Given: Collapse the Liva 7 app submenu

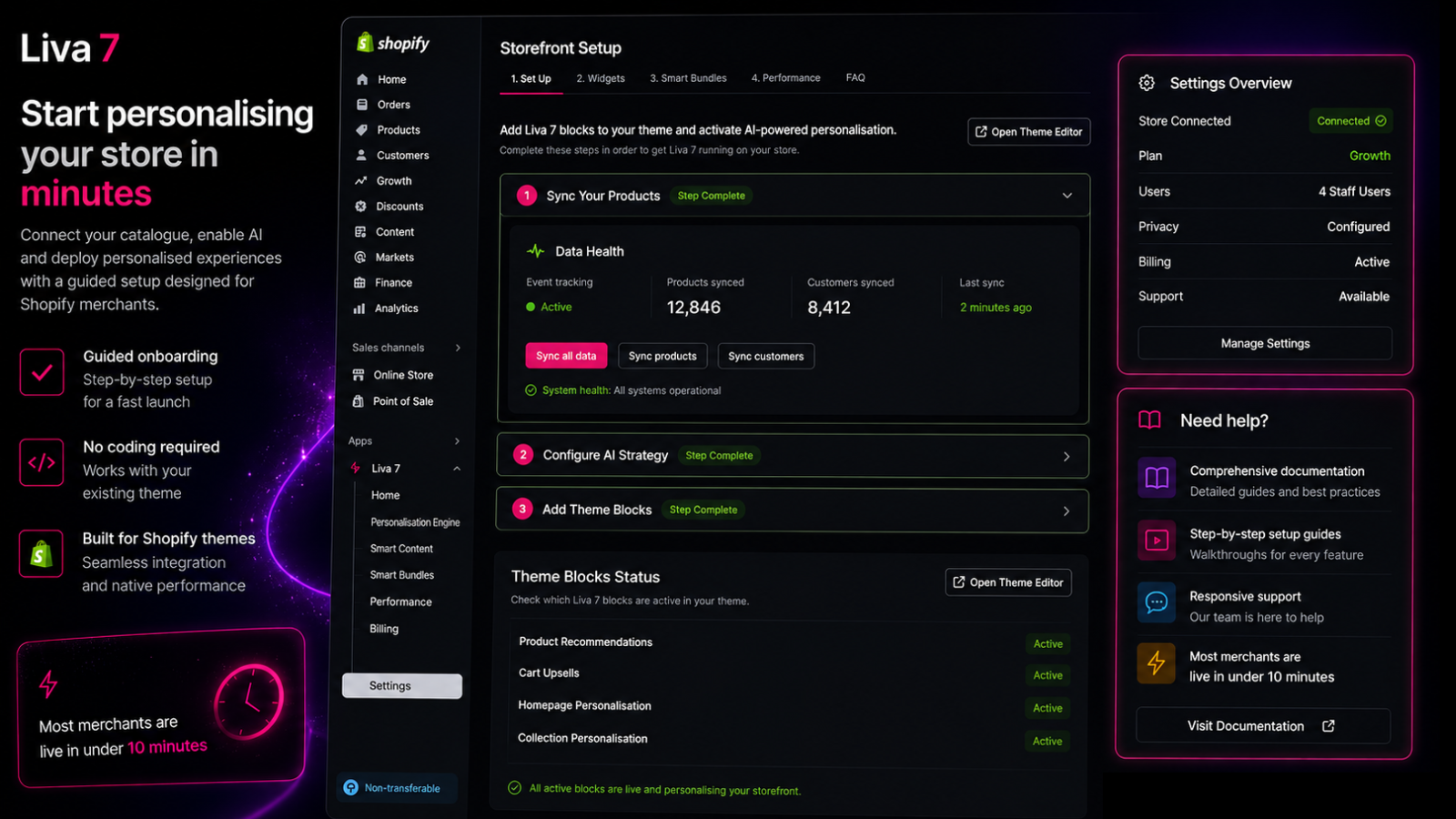Looking at the screenshot, I should tap(457, 469).
